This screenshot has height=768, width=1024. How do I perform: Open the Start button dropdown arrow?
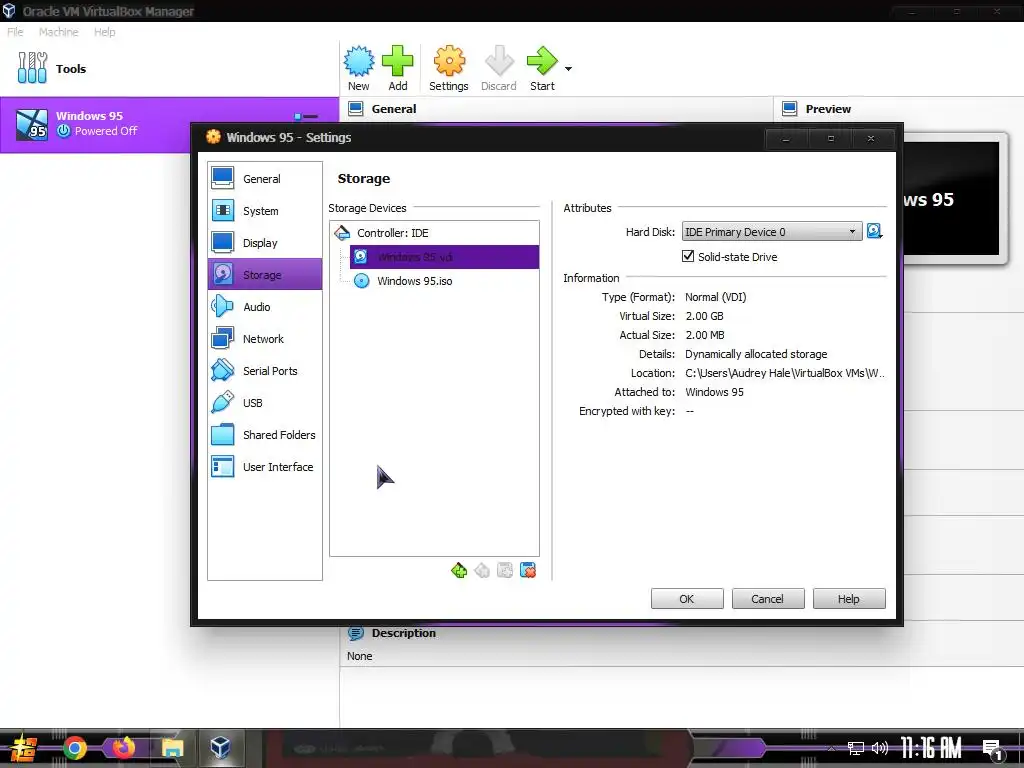click(x=568, y=69)
